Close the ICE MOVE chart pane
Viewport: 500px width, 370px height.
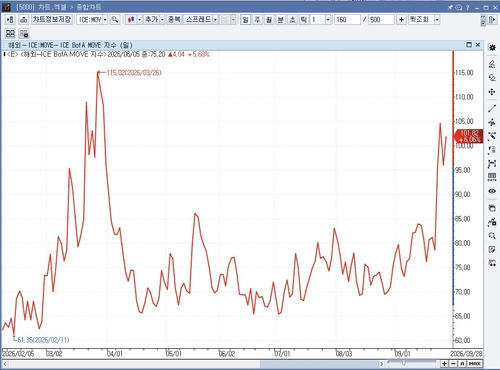pyautogui.click(x=478, y=45)
